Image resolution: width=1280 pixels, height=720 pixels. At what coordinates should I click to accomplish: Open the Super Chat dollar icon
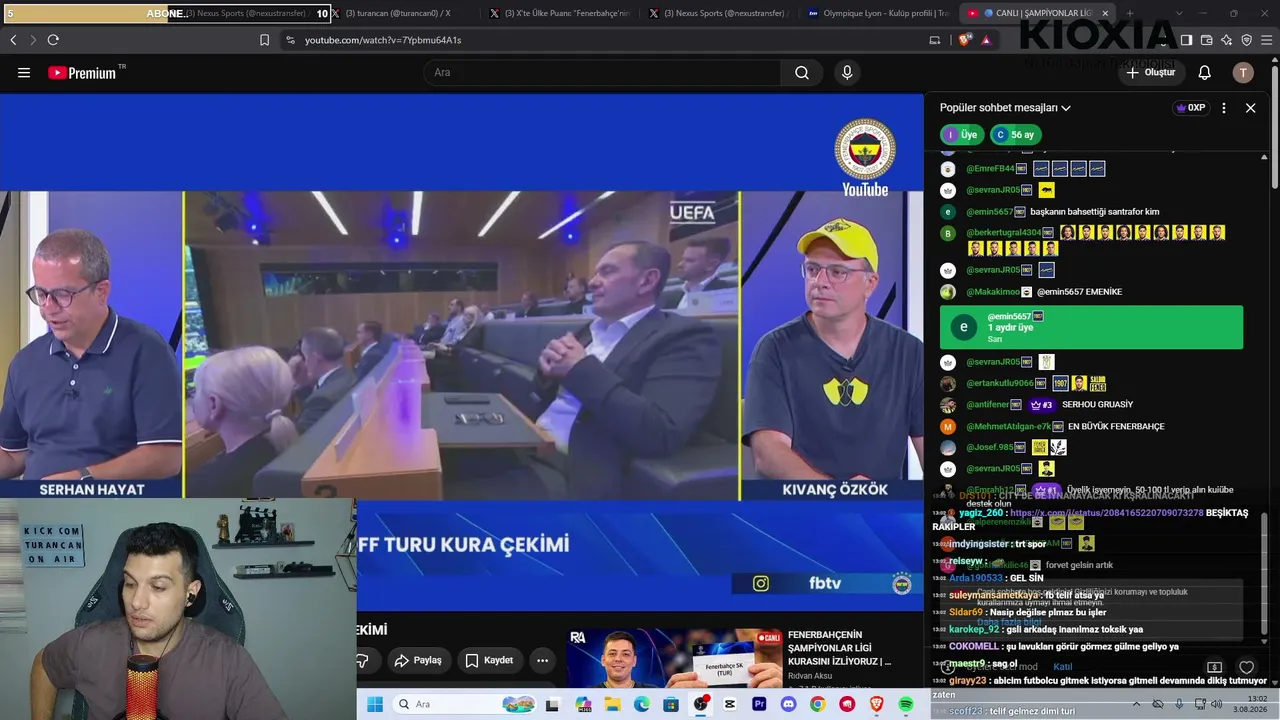pos(1214,667)
